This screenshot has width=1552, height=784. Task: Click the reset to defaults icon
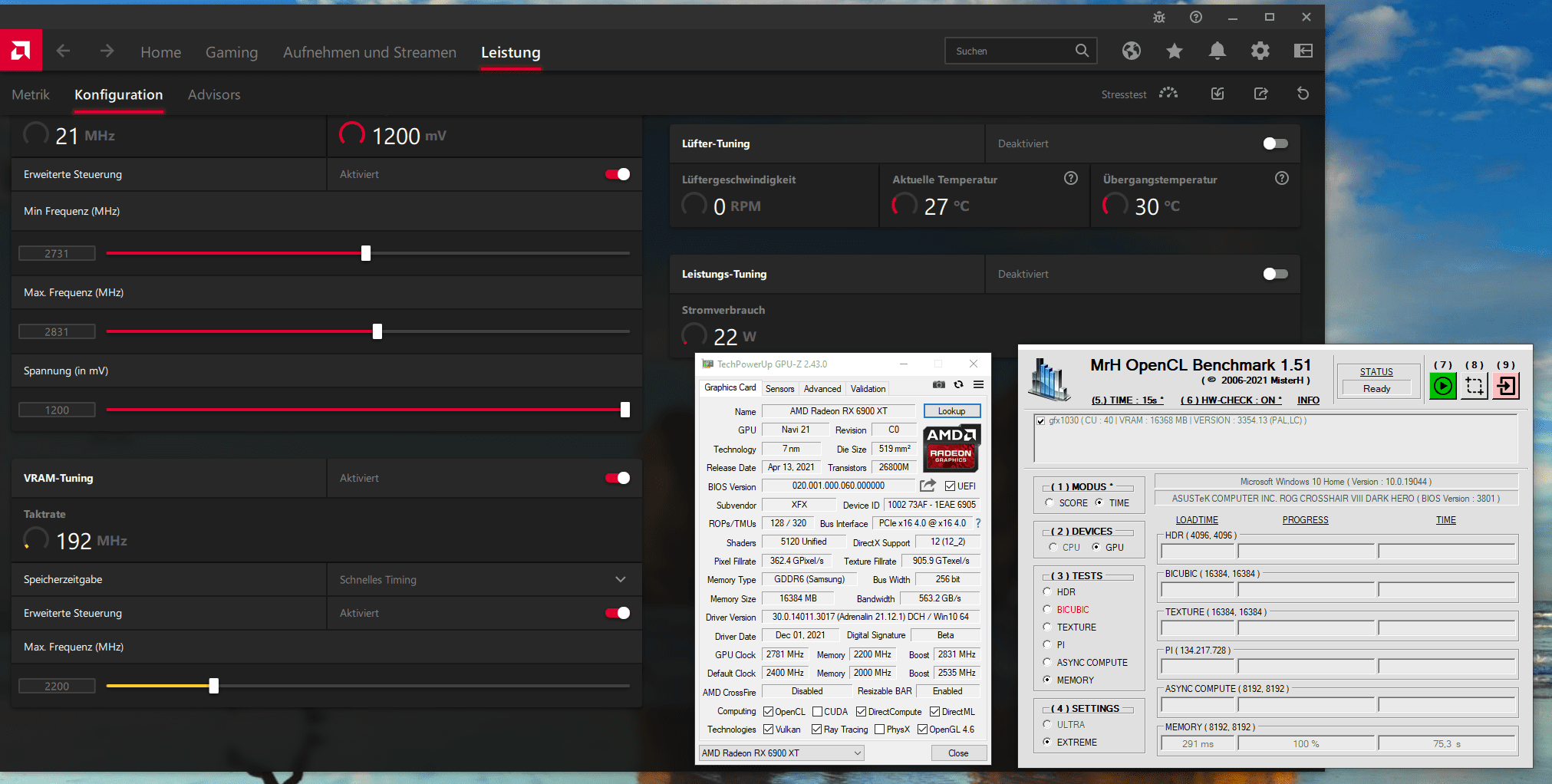(1303, 94)
